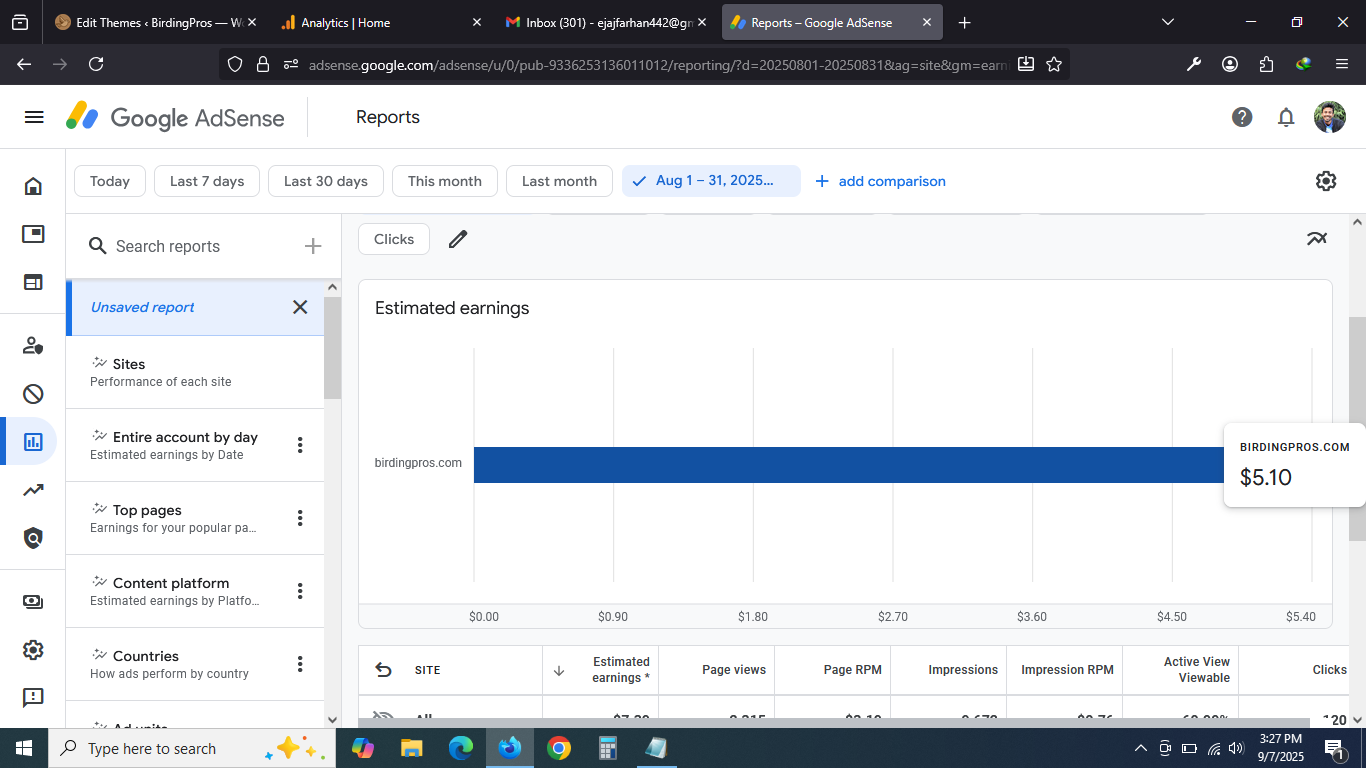Open the Aug 1 – 31, 2025 date range picker
This screenshot has height=768, width=1366.
[711, 181]
